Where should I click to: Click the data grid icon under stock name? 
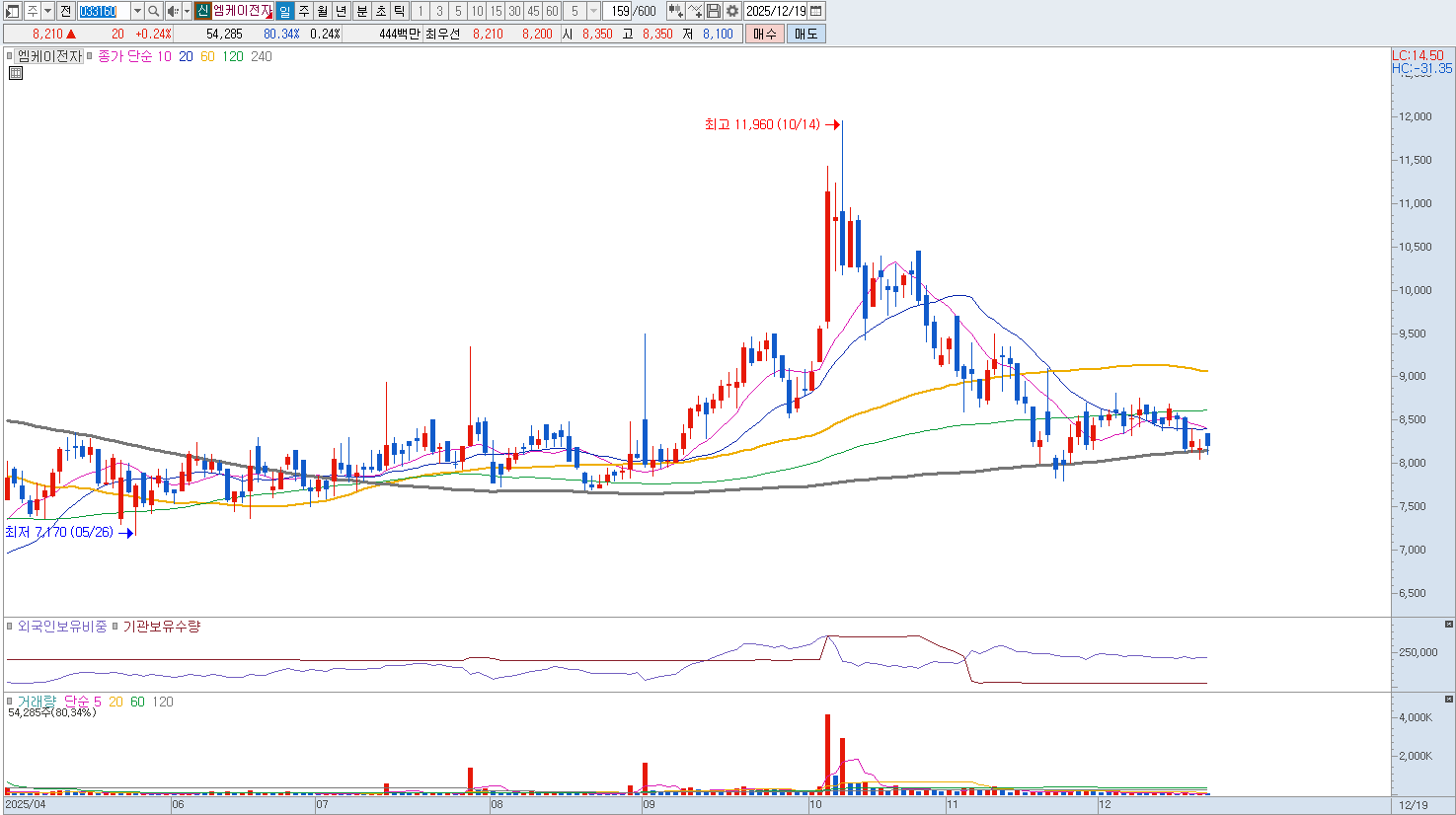(x=15, y=73)
